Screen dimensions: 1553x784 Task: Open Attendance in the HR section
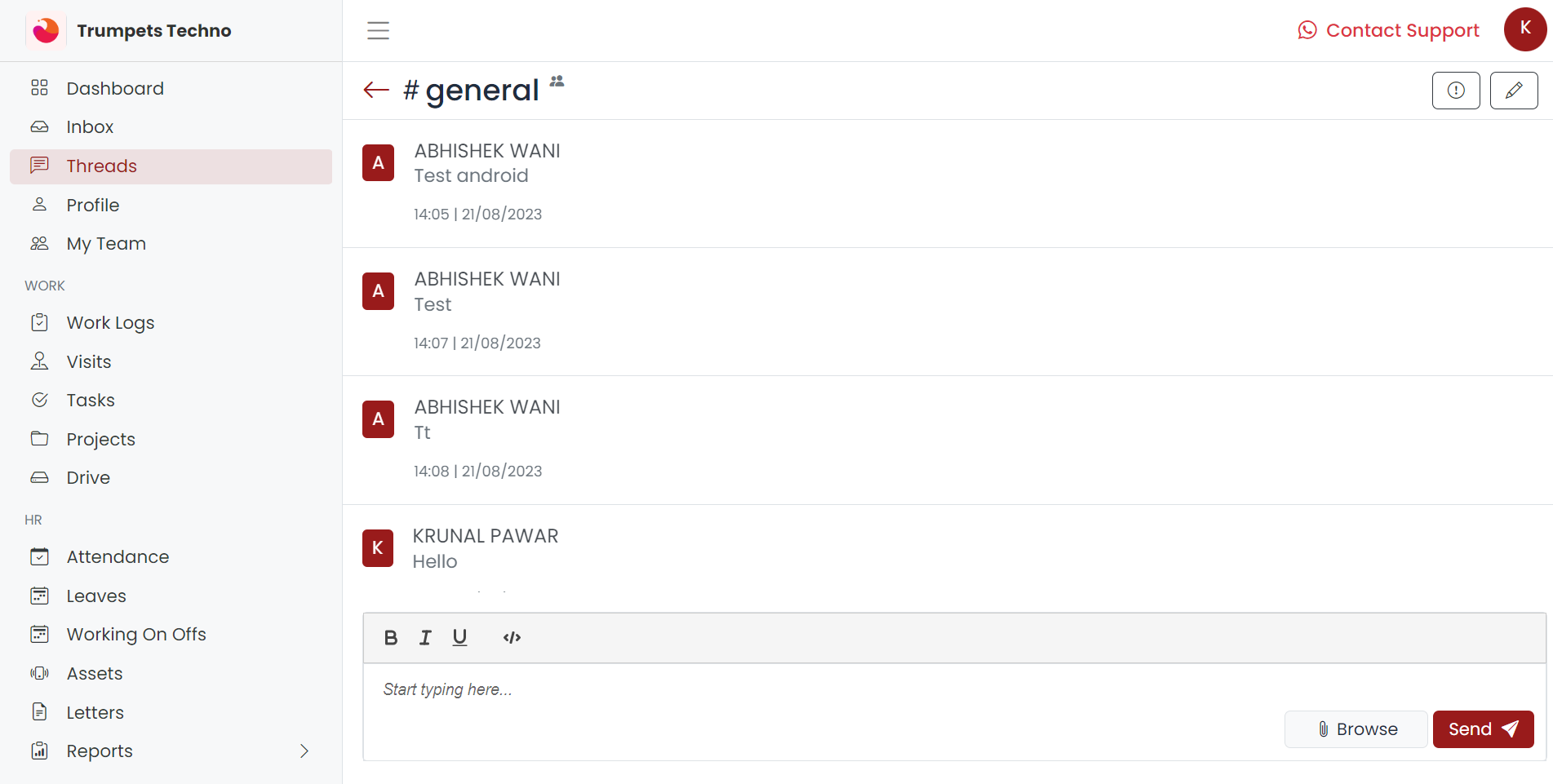pos(118,557)
